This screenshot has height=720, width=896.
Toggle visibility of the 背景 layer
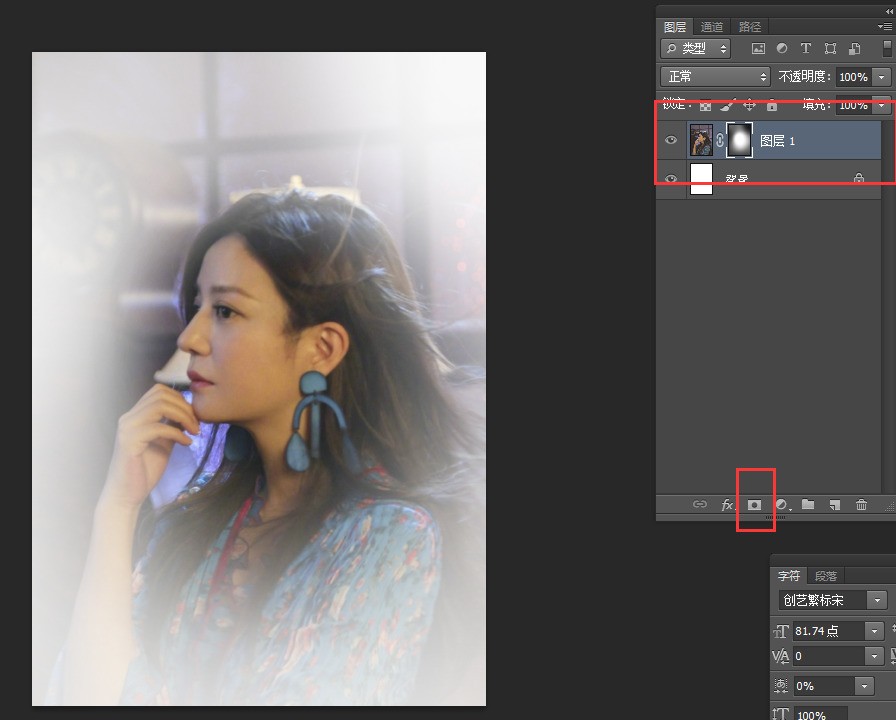tap(671, 179)
